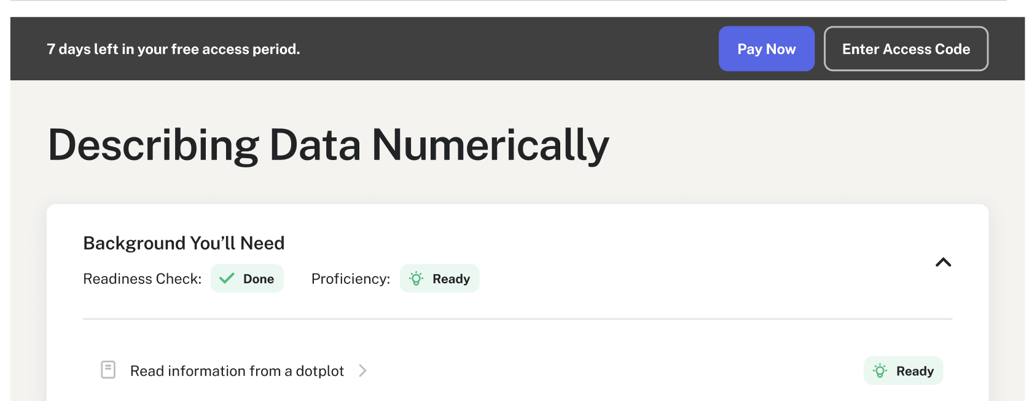Click the "Background You'll Need" heading
Image resolution: width=1032 pixels, height=401 pixels.
pos(184,243)
